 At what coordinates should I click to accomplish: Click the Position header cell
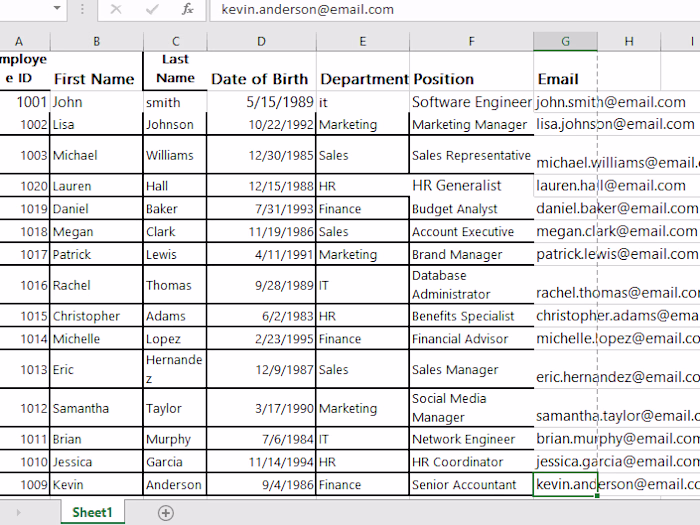[x=471, y=71]
